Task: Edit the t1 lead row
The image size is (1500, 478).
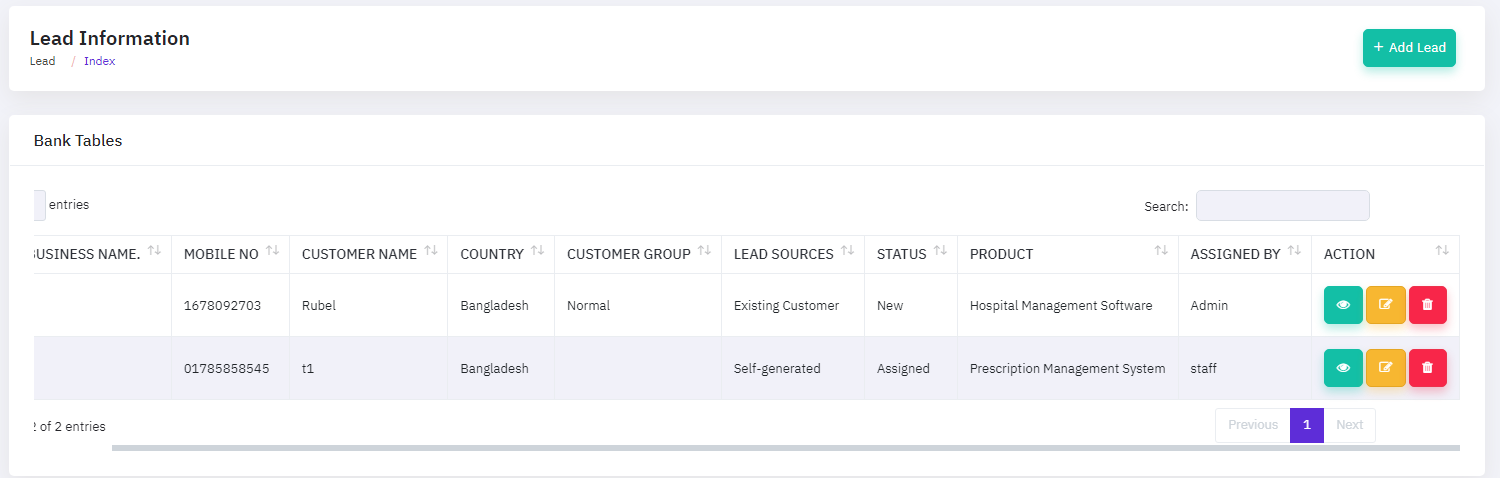Action: coord(1385,368)
